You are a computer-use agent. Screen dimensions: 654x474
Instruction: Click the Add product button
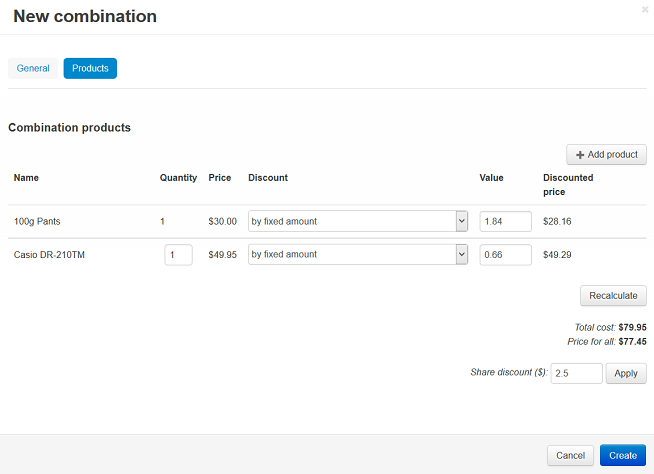click(606, 155)
